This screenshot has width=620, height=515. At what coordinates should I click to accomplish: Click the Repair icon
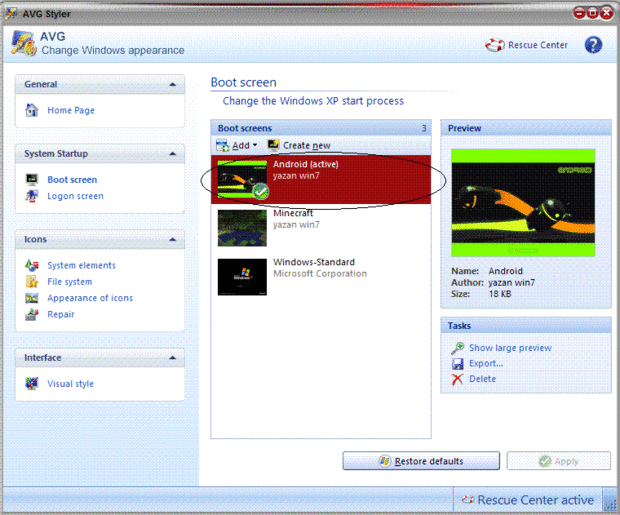[x=32, y=314]
